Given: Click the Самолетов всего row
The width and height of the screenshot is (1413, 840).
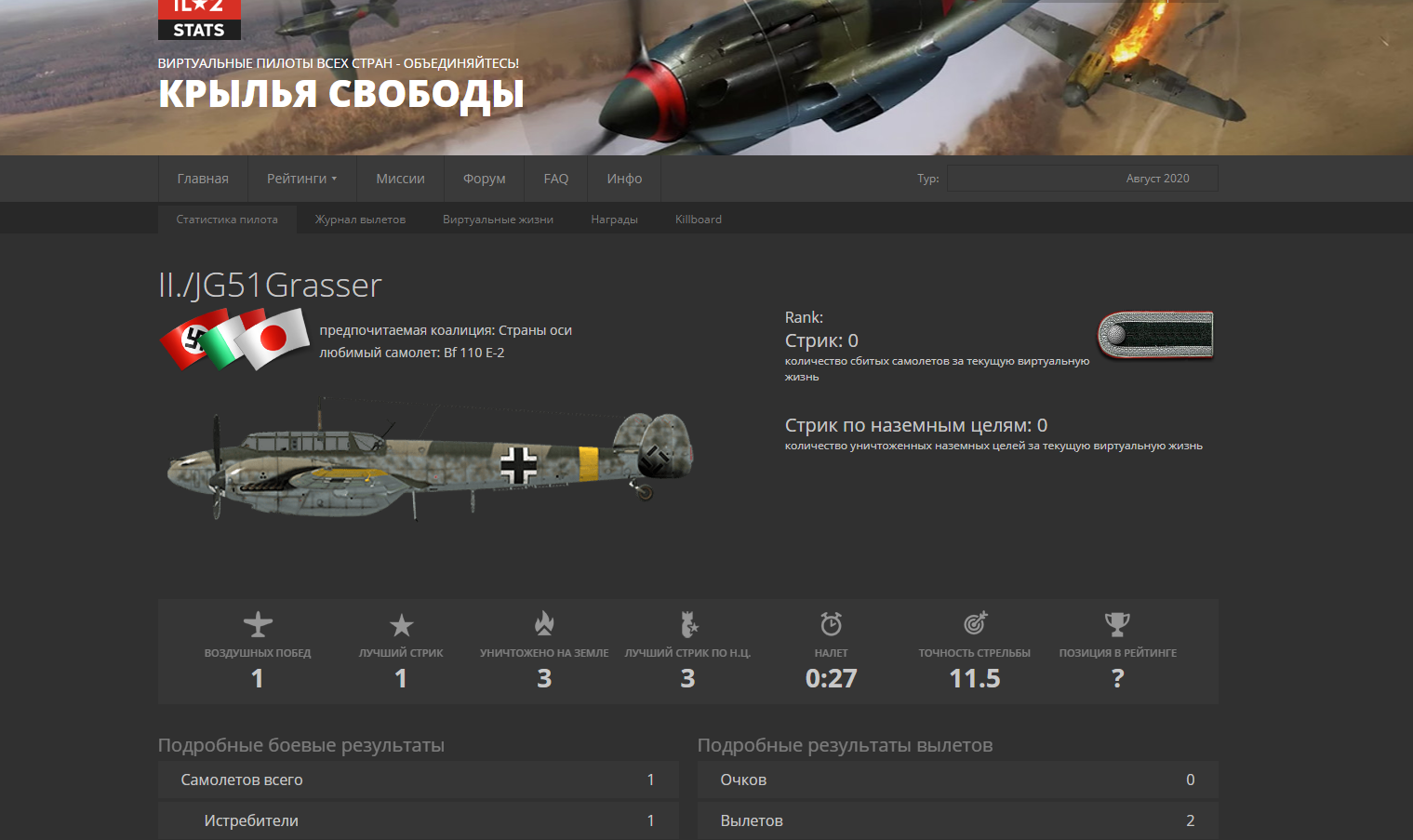Looking at the screenshot, I should [419, 780].
